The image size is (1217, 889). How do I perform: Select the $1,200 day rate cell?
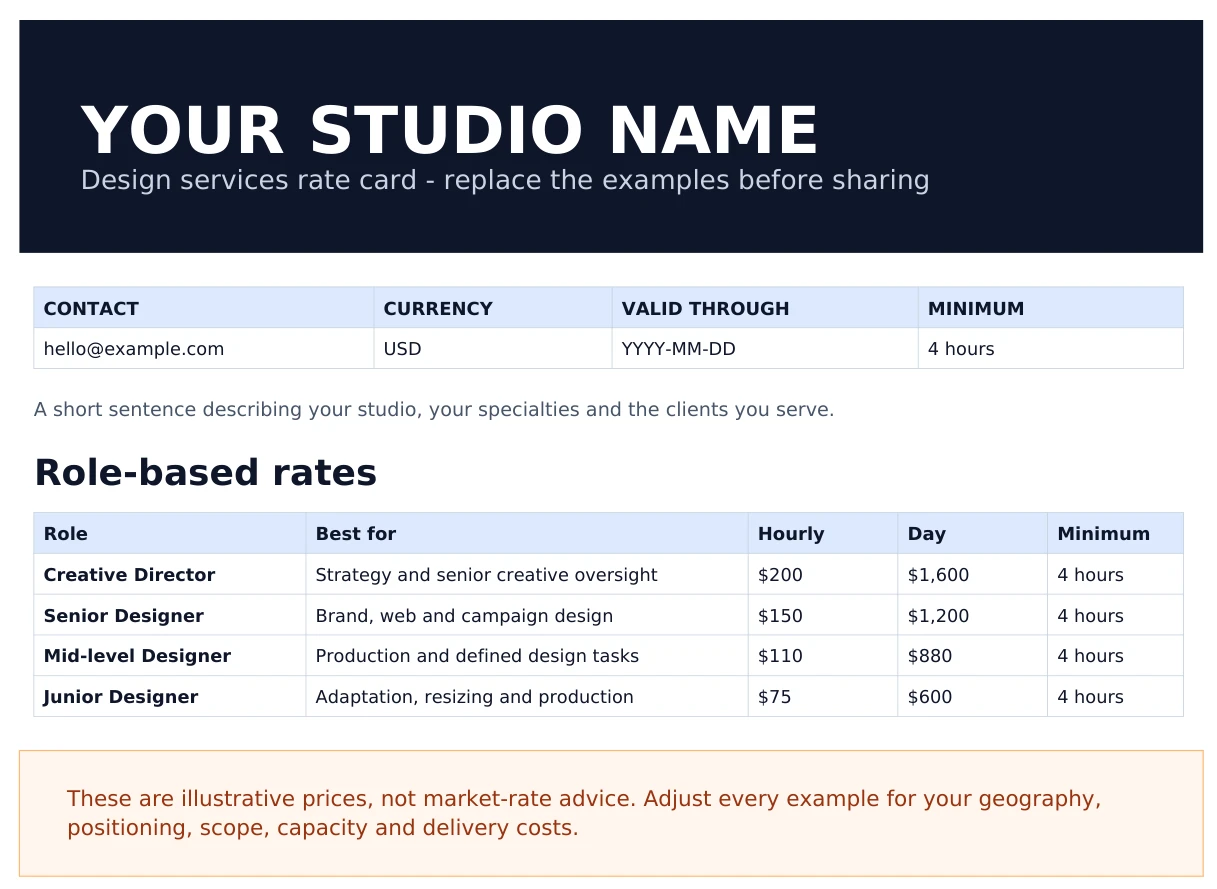click(973, 616)
